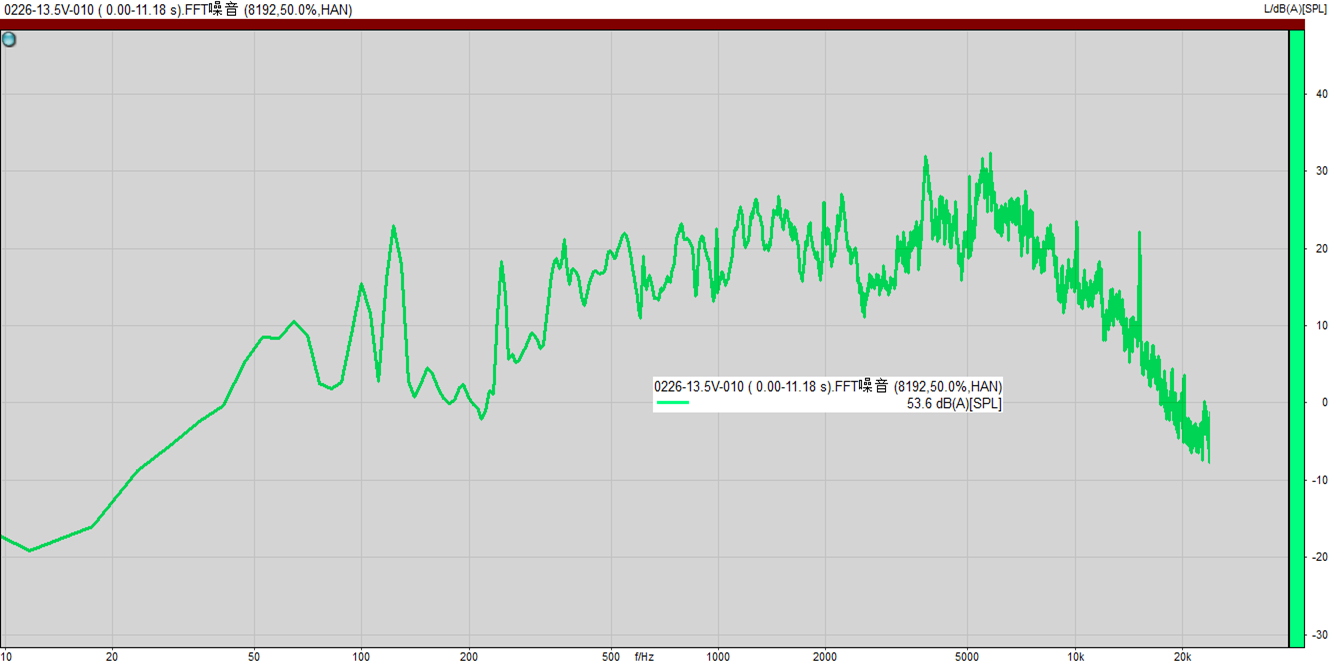Image resolution: width=1331 pixels, height=665 pixels.
Task: Click the 2000 Hz axis tick label
Action: pos(824,657)
